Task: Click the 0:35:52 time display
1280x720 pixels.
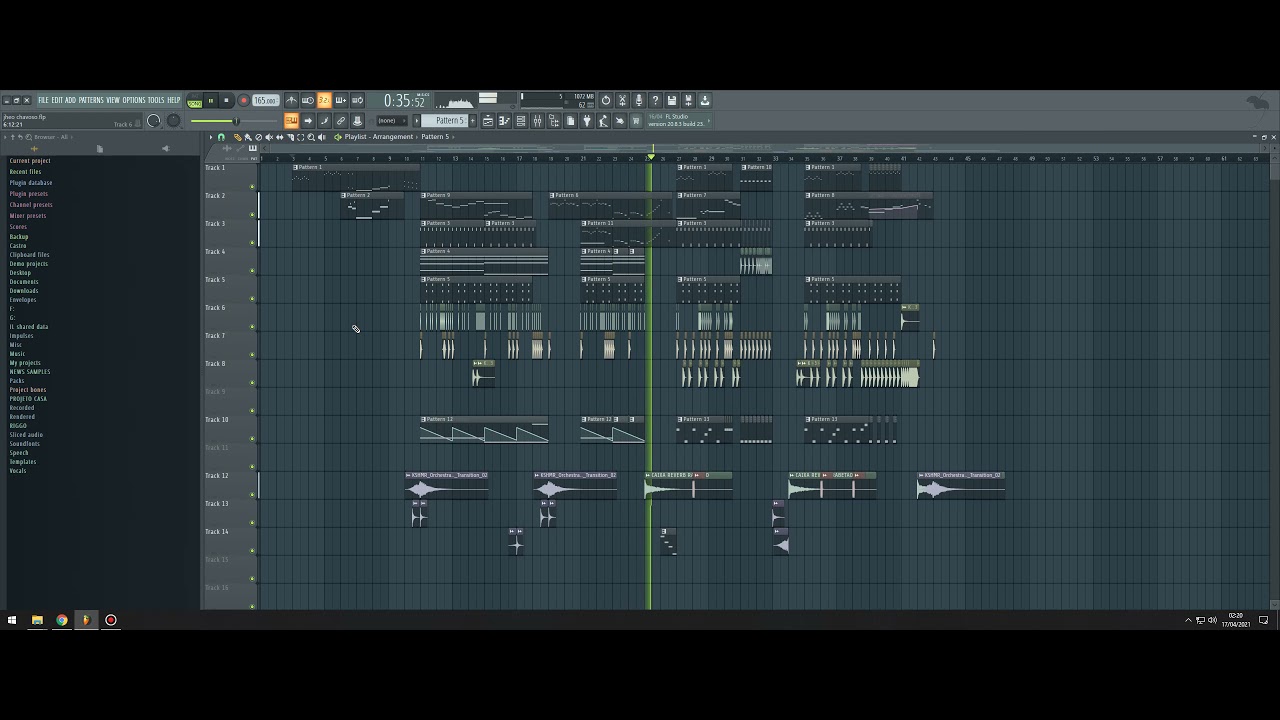Action: pos(404,101)
